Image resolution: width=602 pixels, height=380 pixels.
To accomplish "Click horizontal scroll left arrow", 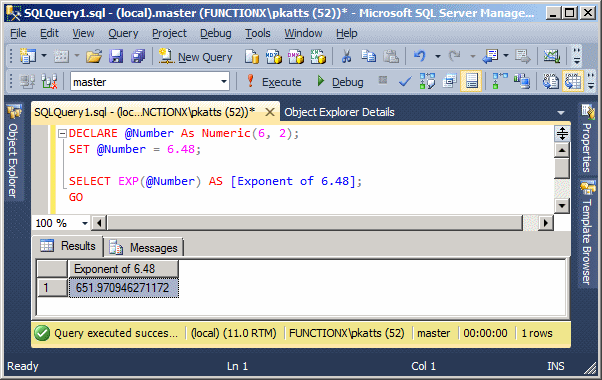I will coord(99,223).
